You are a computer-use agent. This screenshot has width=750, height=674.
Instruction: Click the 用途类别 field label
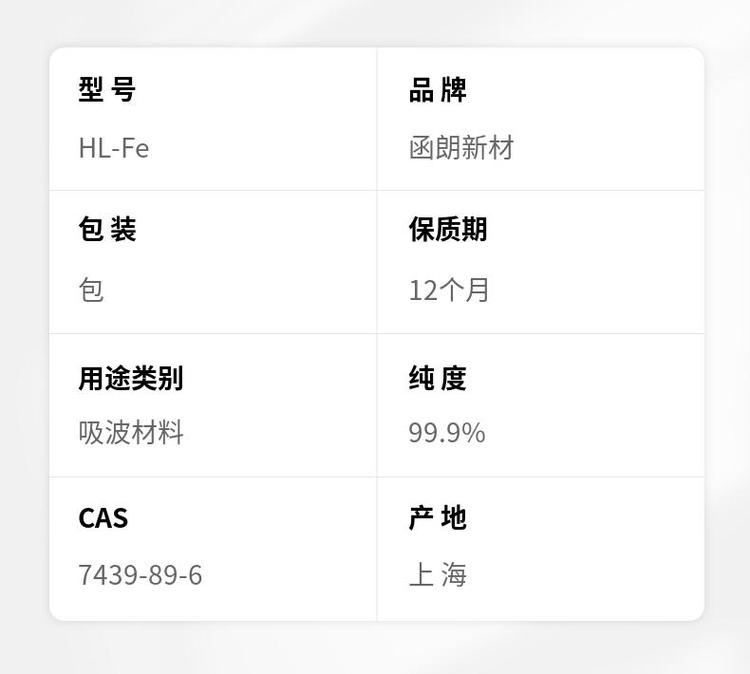[131, 379]
